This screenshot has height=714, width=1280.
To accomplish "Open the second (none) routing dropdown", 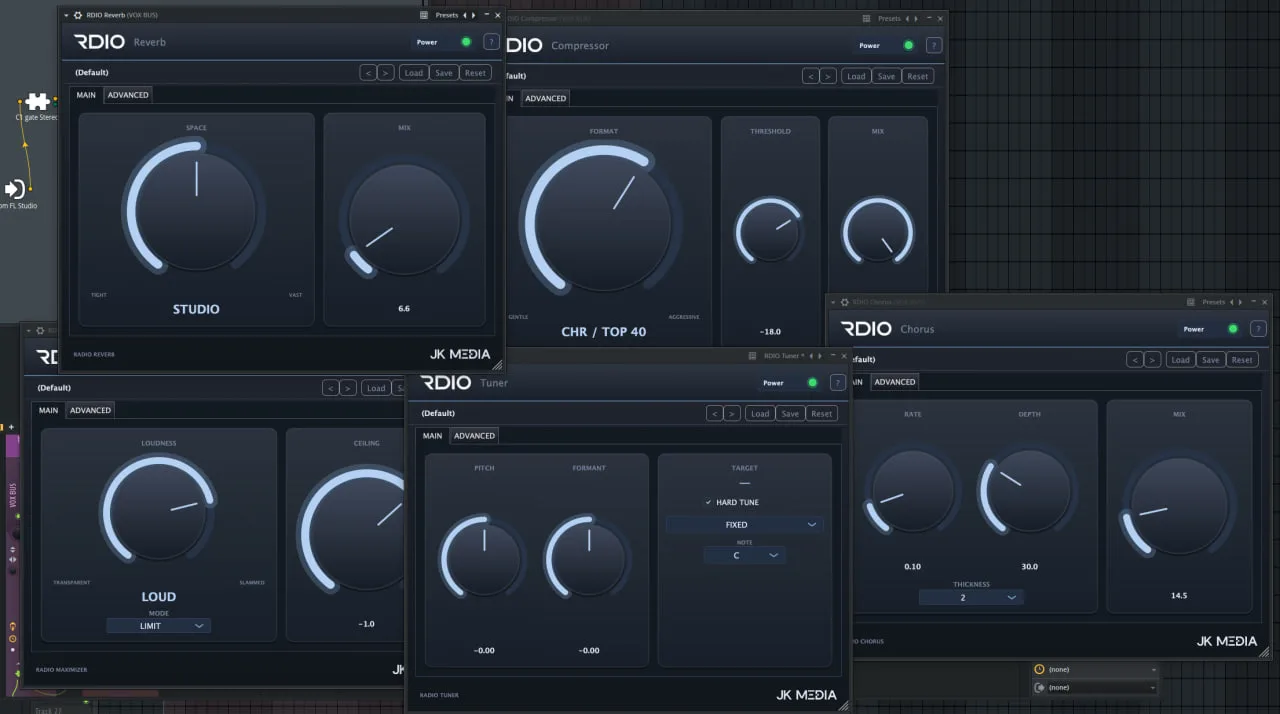I will pyautogui.click(x=1103, y=687).
